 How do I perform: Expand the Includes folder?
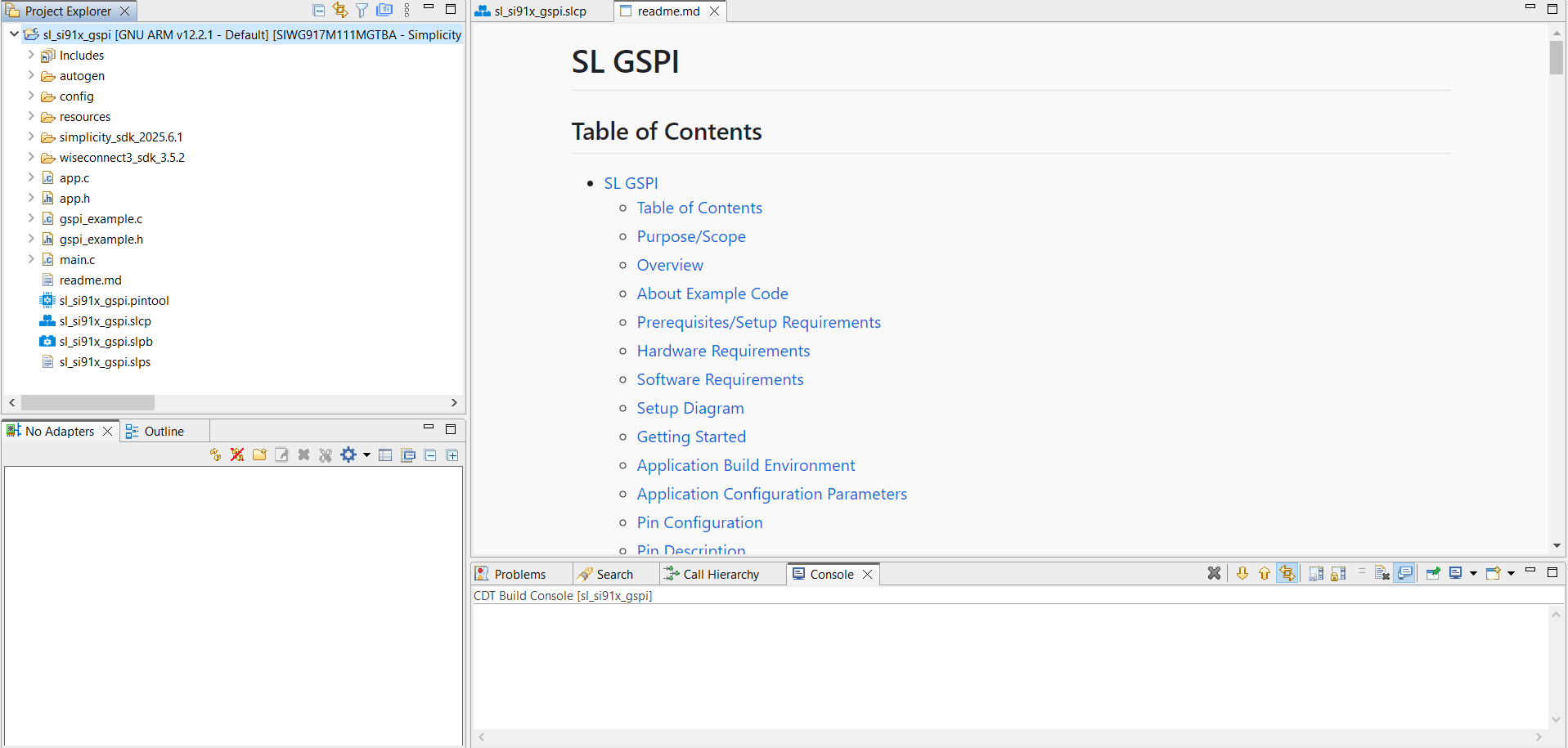pyautogui.click(x=30, y=56)
